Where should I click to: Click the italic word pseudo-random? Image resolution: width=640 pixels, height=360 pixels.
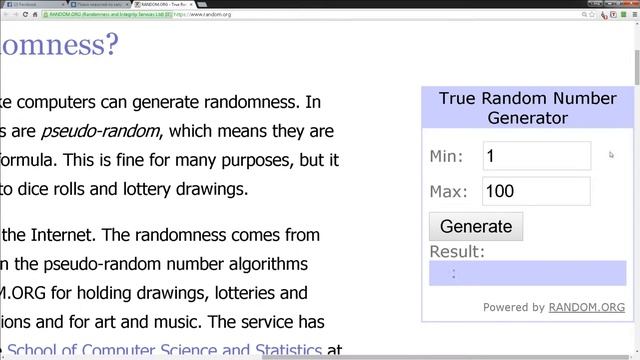point(100,131)
